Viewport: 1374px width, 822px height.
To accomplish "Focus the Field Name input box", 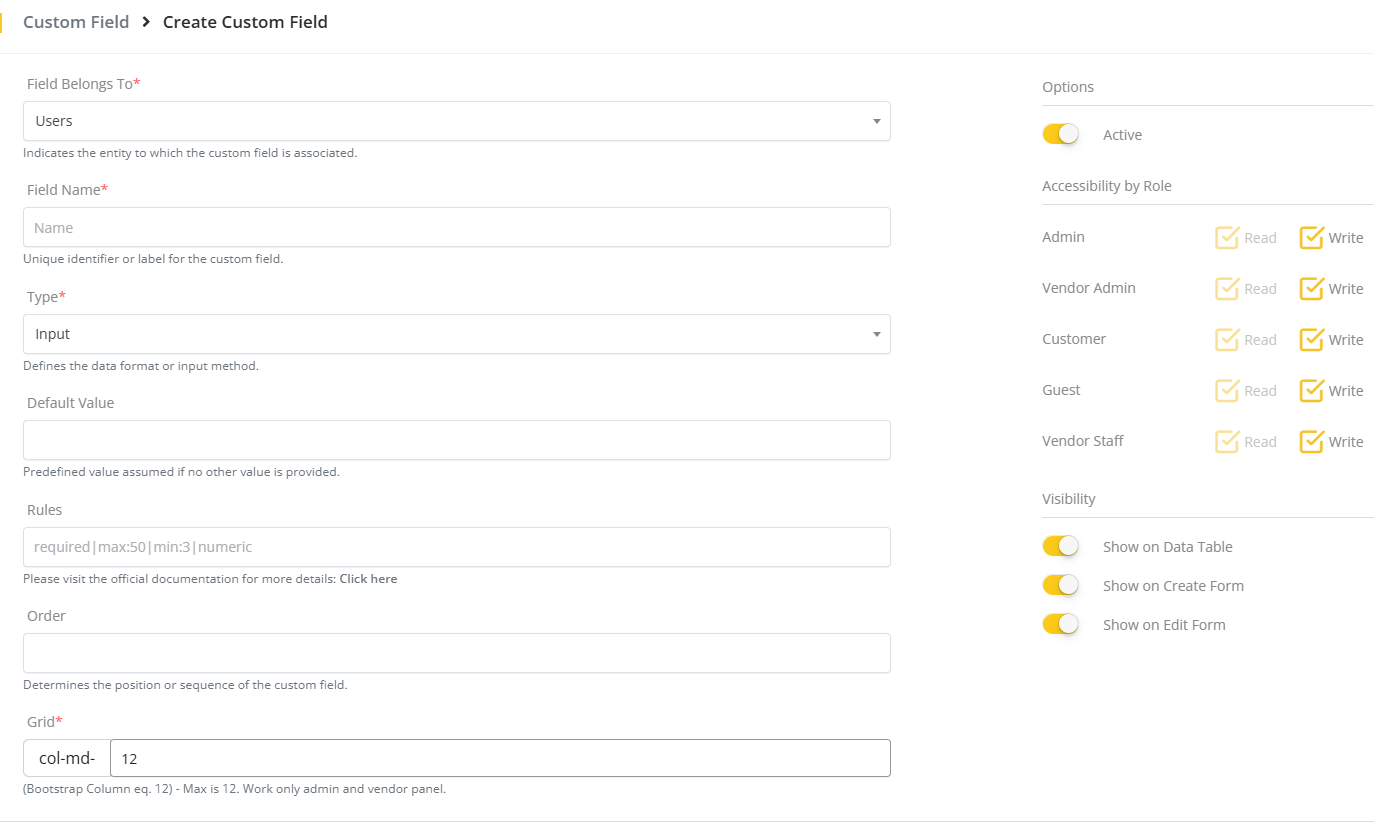I will (x=456, y=227).
